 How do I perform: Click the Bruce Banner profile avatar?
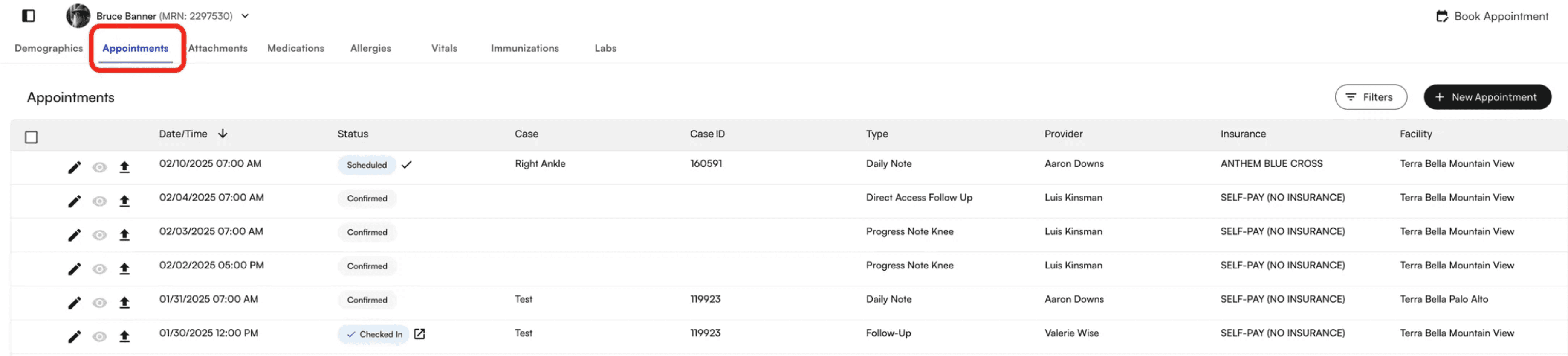[x=78, y=16]
